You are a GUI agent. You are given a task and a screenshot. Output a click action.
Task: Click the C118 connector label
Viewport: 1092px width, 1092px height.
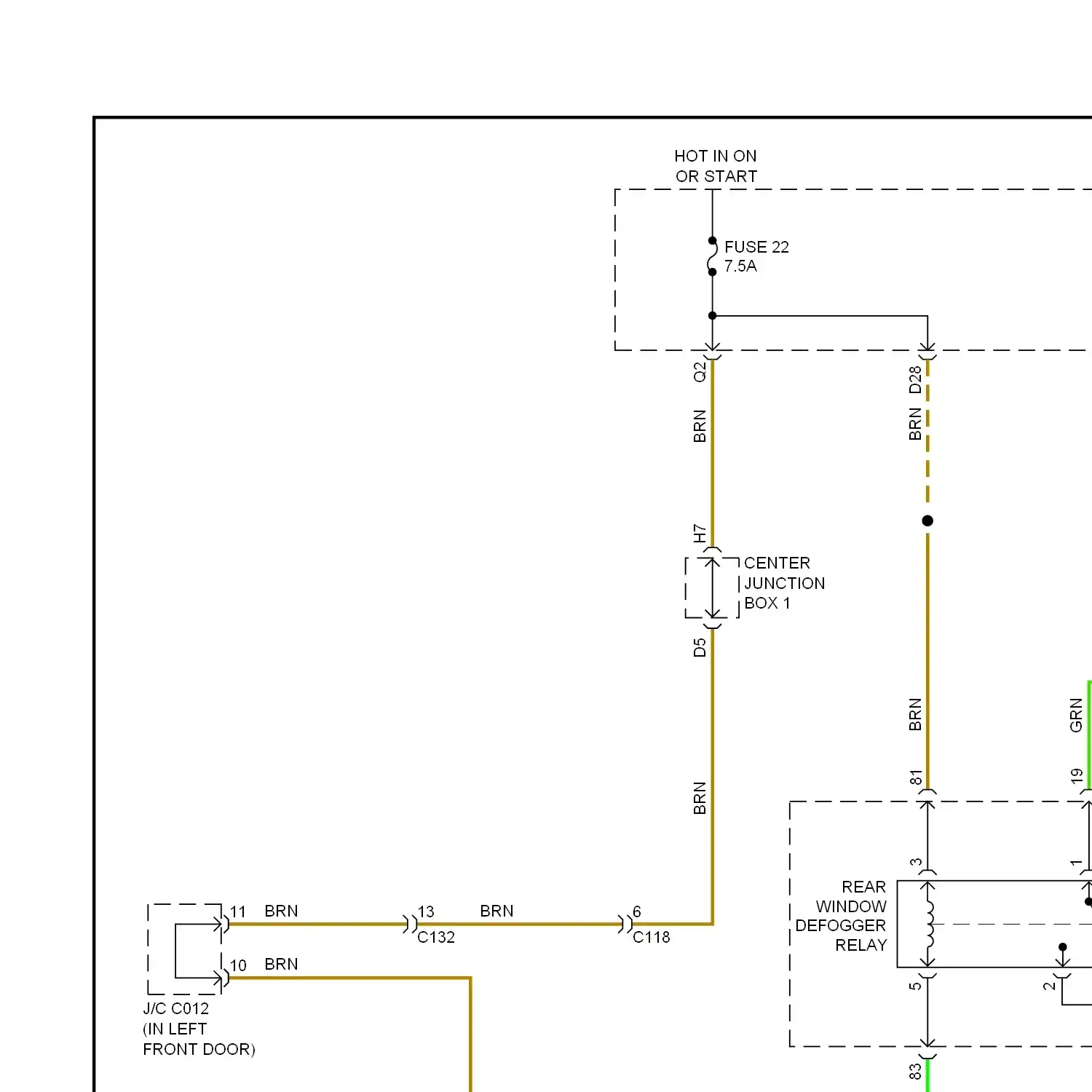pos(651,938)
